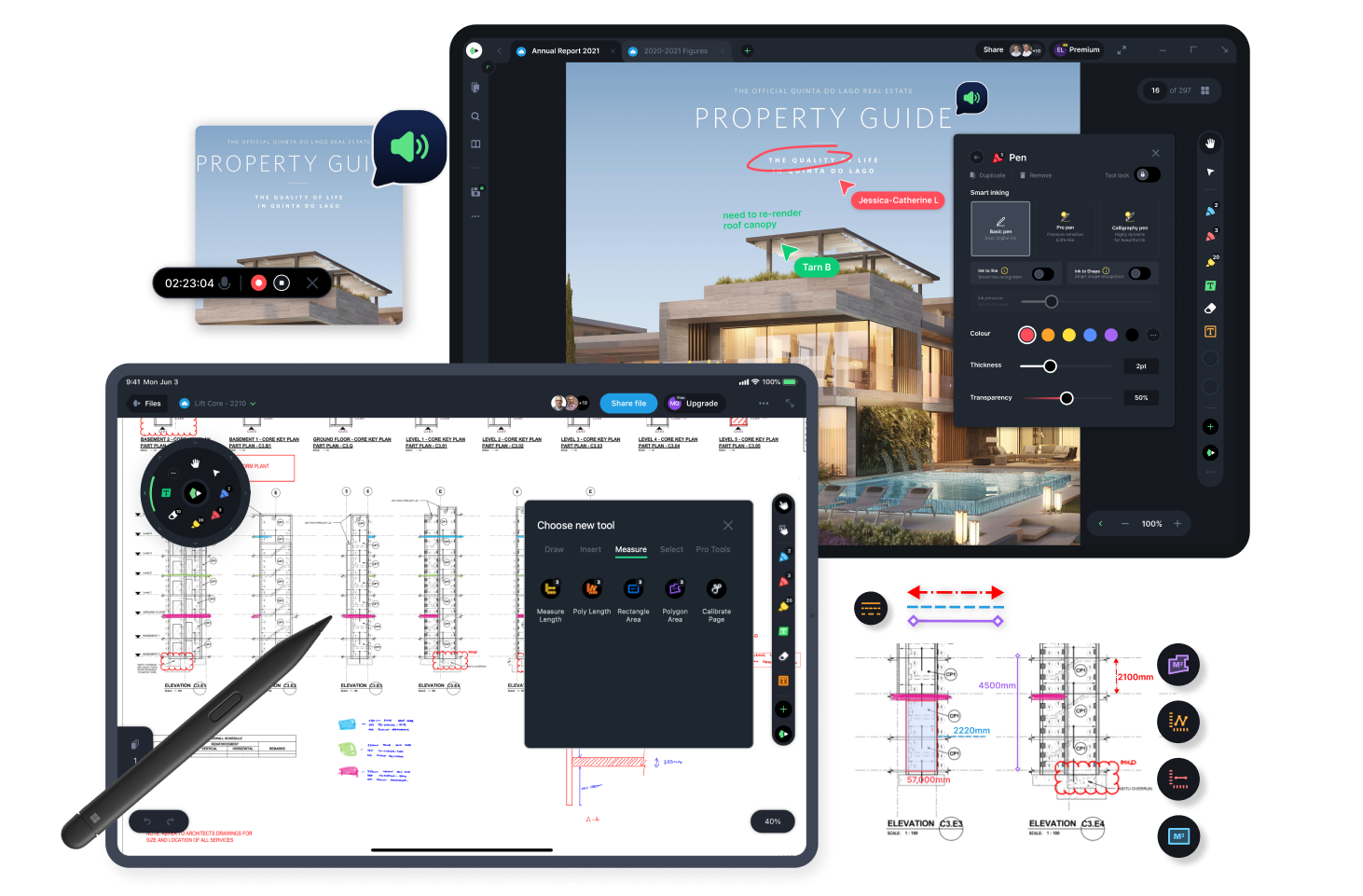Open search in the desktop left sidebar
This screenshot has width=1363, height=896.
[475, 117]
